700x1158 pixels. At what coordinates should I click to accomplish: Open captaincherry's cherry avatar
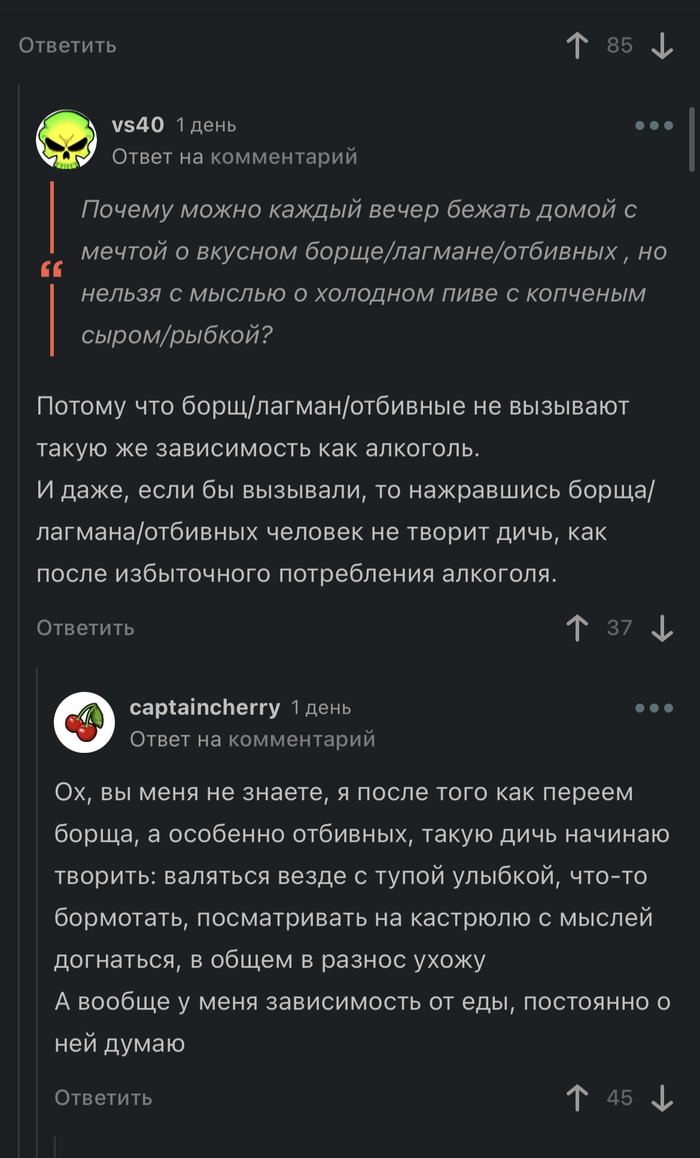tap(84, 721)
